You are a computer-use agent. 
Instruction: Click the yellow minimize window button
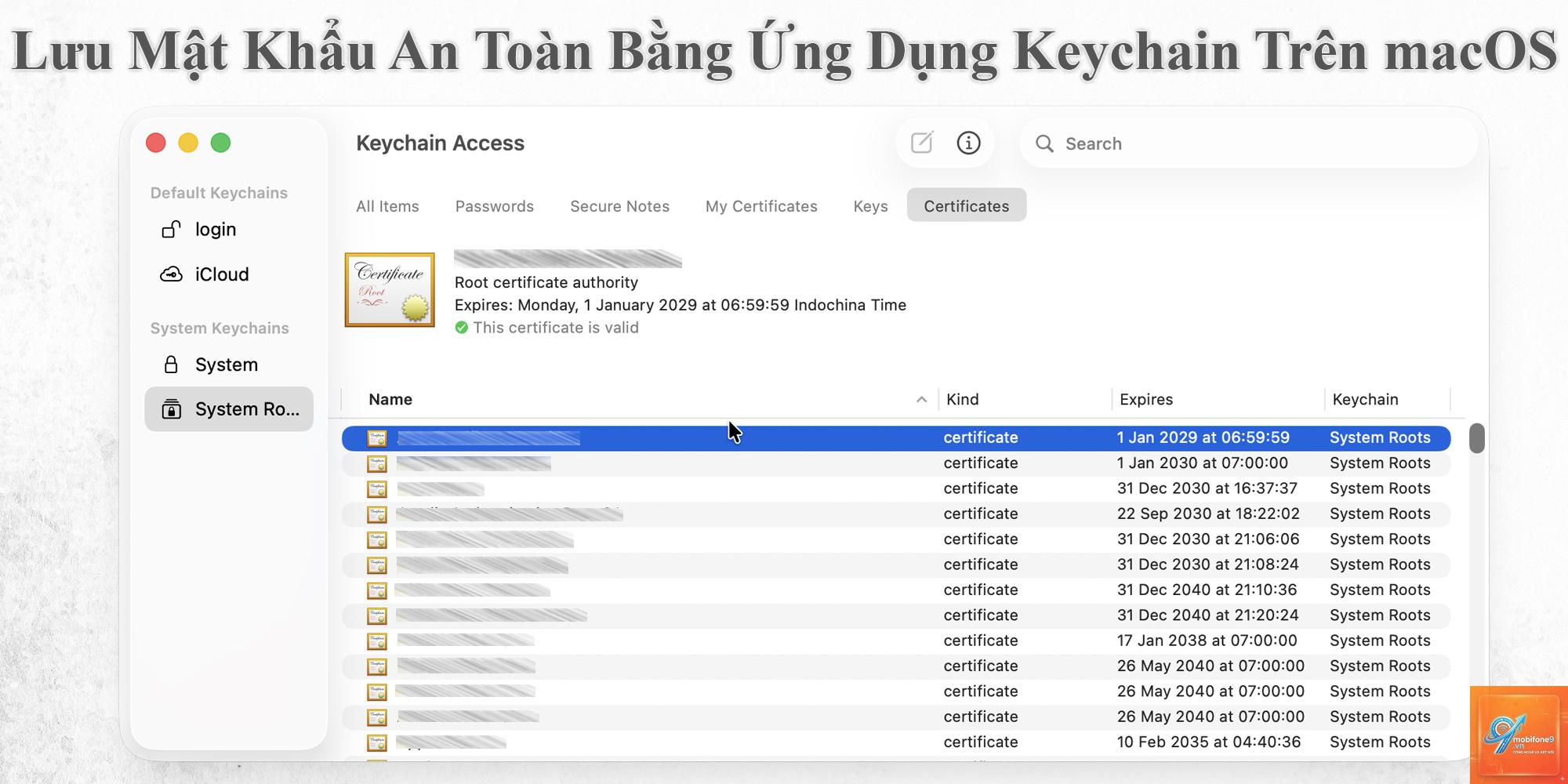[x=188, y=143]
